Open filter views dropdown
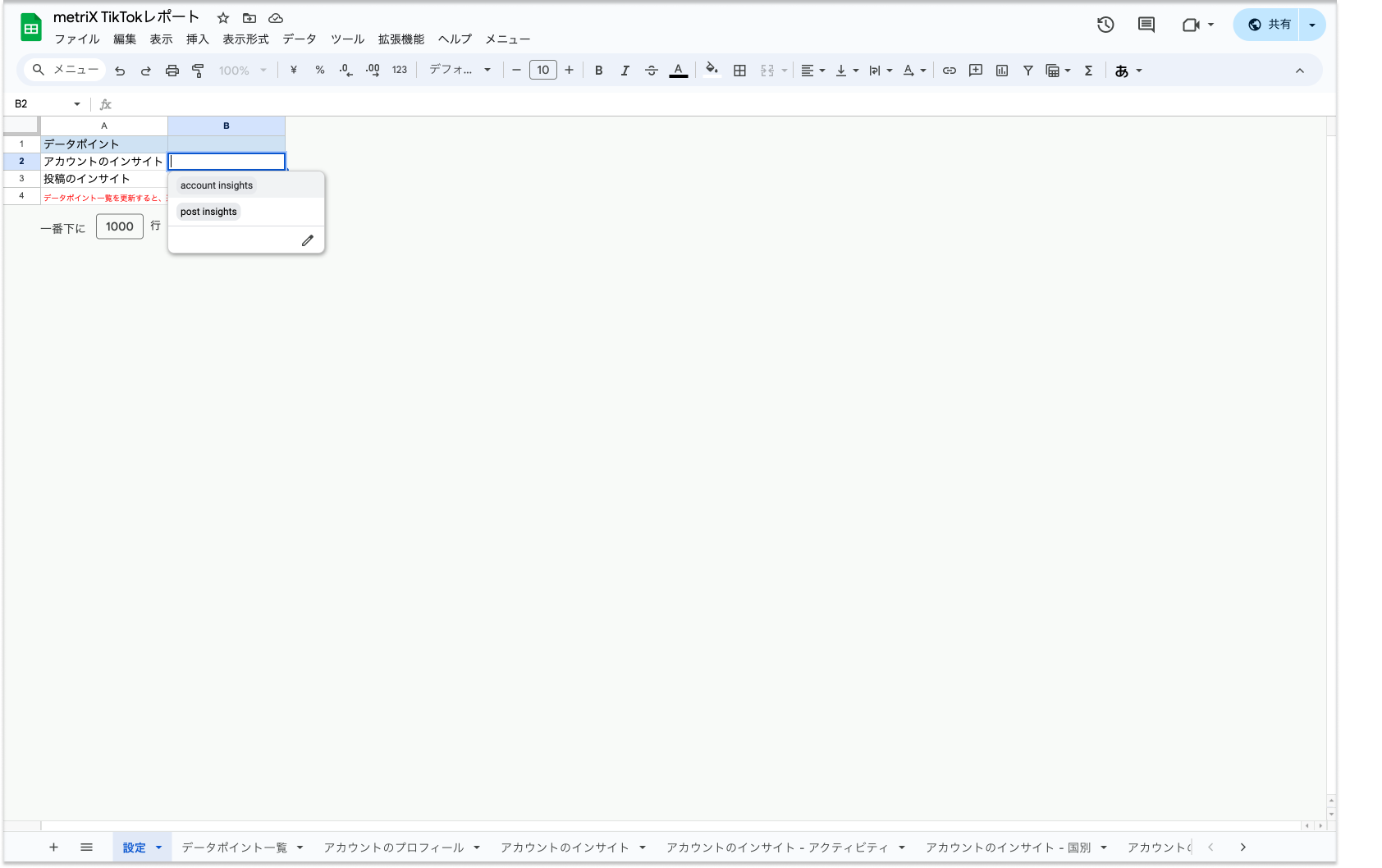Screen dimensions: 1382x868 click(x=1059, y=71)
